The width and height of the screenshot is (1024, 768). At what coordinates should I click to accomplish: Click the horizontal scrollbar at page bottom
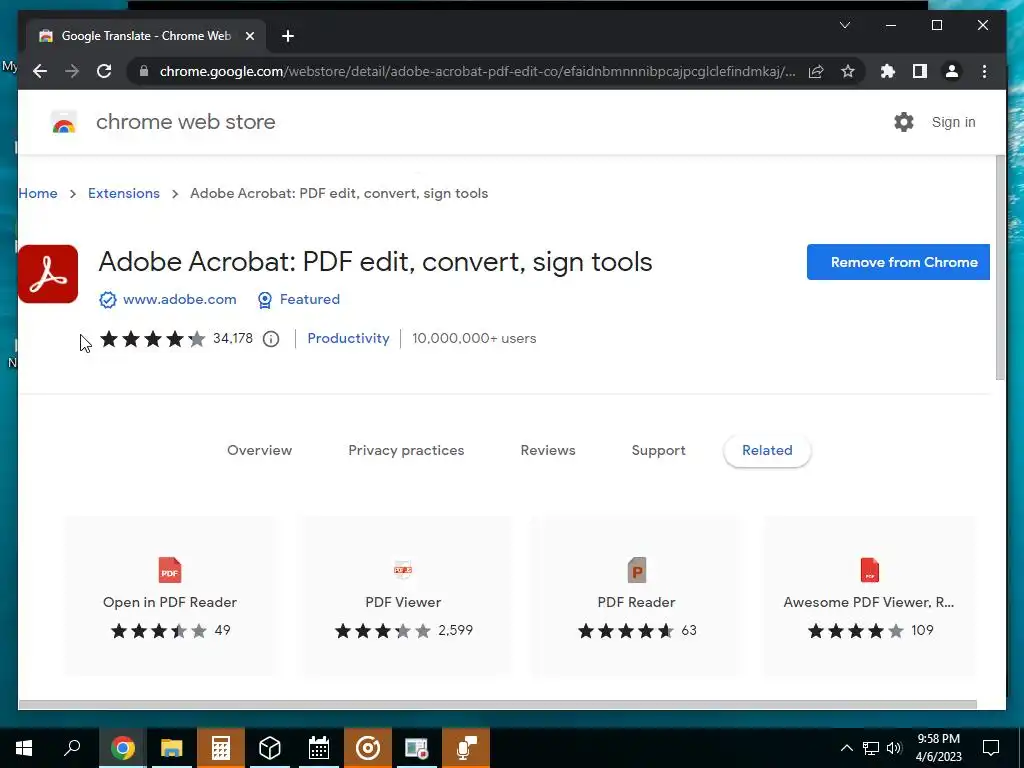tap(498, 705)
